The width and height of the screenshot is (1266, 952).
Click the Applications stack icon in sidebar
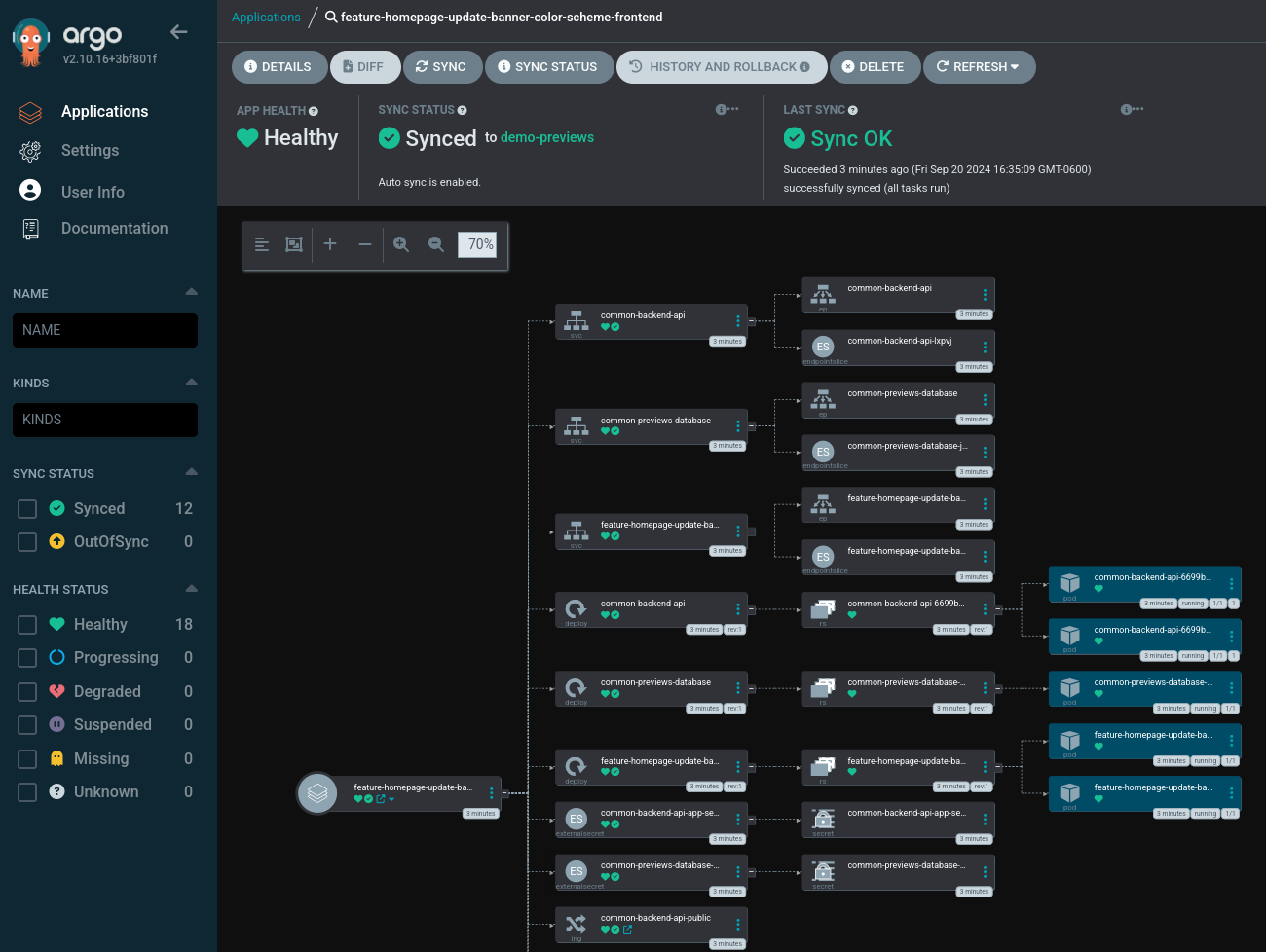(30, 113)
